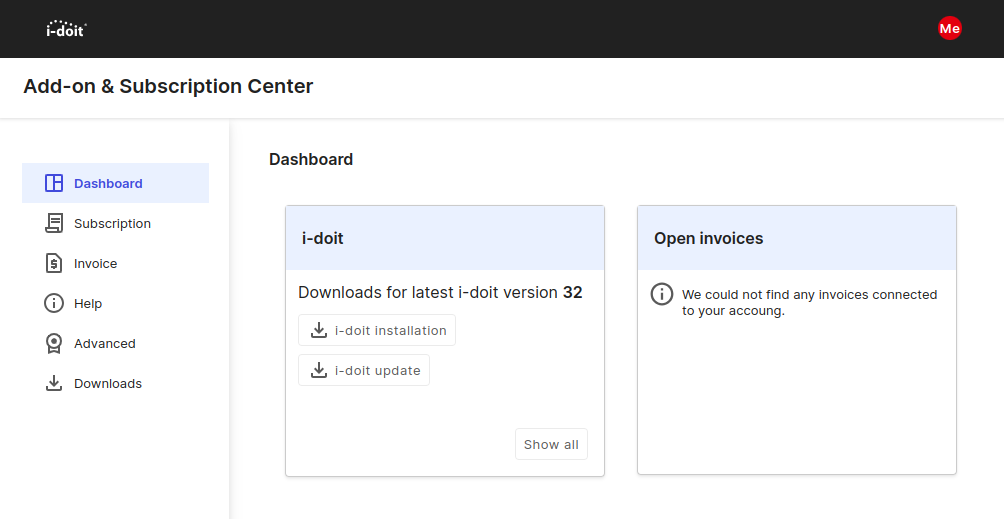The image size is (1004, 519).
Task: Open the Invoice menu entry
Action: (x=95, y=263)
